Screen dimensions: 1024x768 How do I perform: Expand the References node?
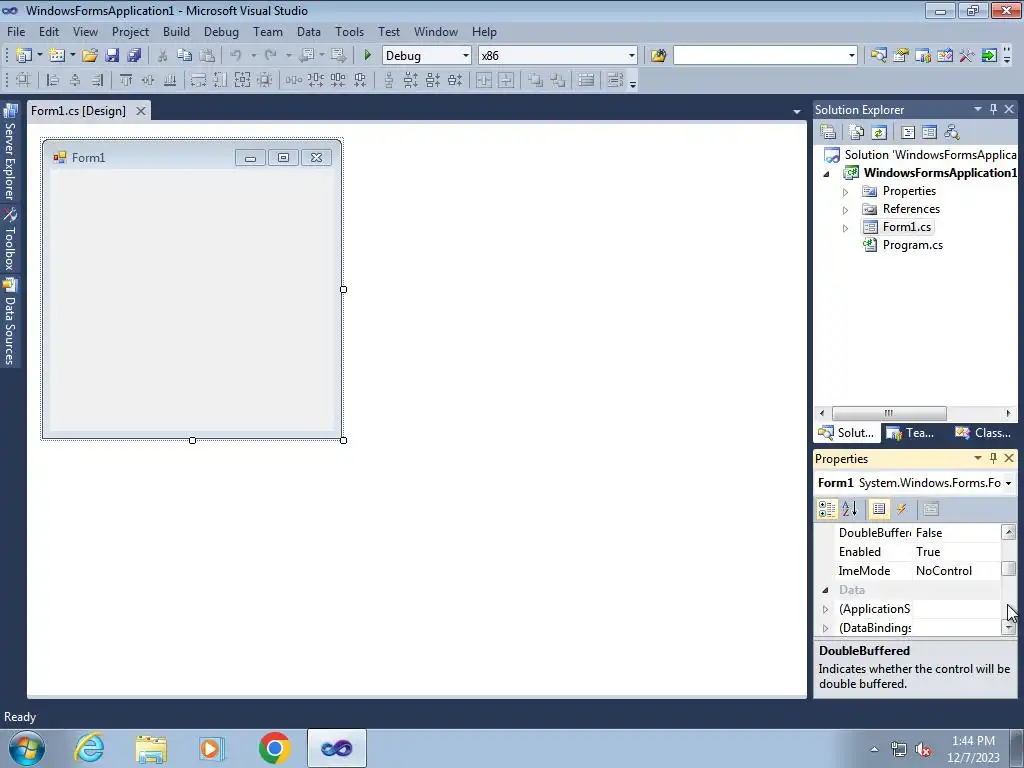pyautogui.click(x=845, y=210)
